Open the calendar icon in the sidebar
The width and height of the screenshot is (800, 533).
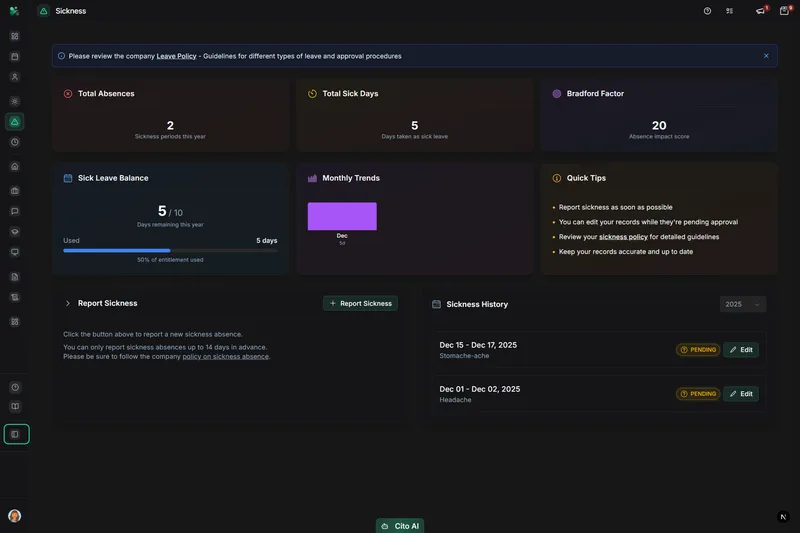[x=15, y=57]
